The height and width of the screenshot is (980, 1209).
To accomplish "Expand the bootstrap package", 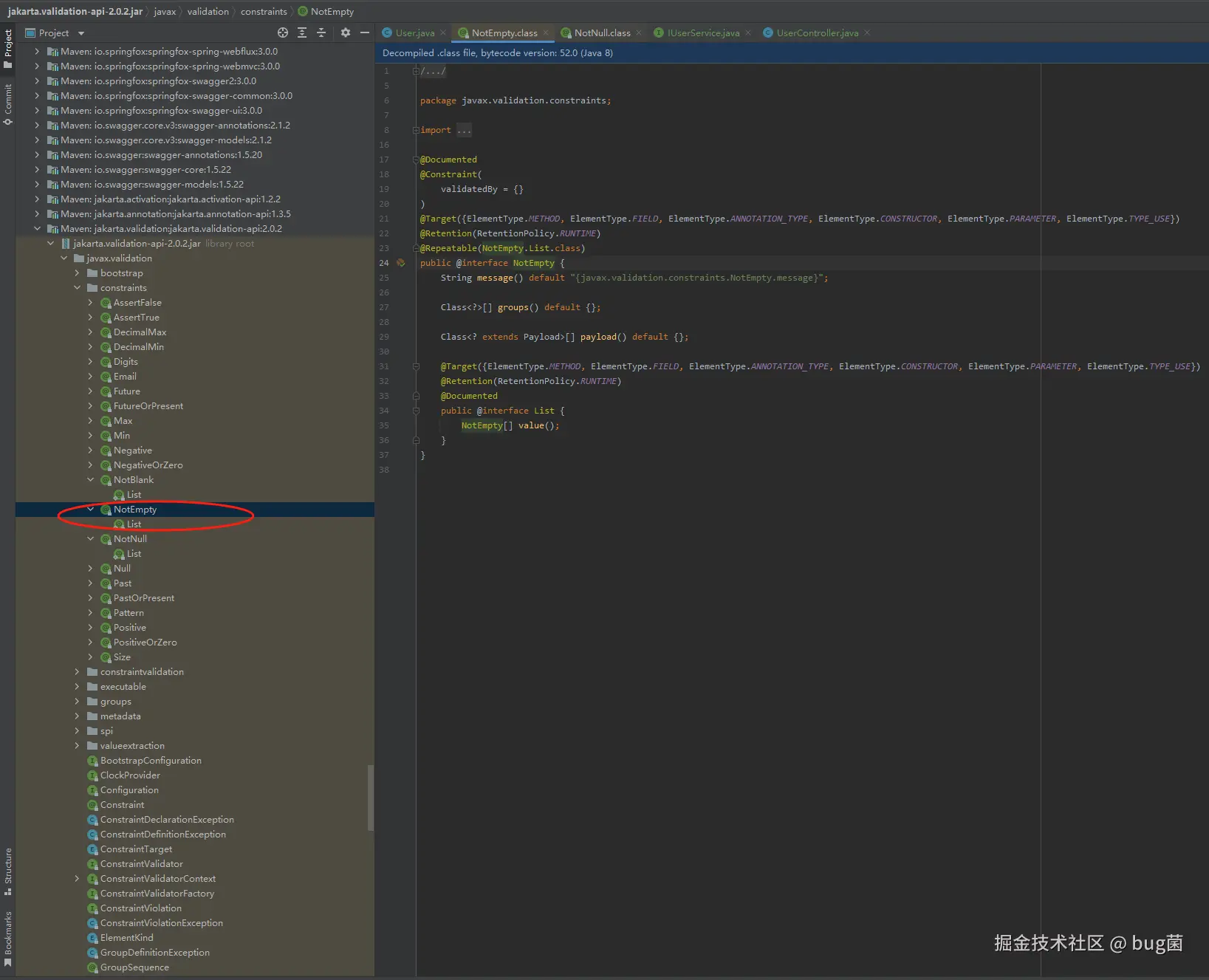I will coord(77,273).
